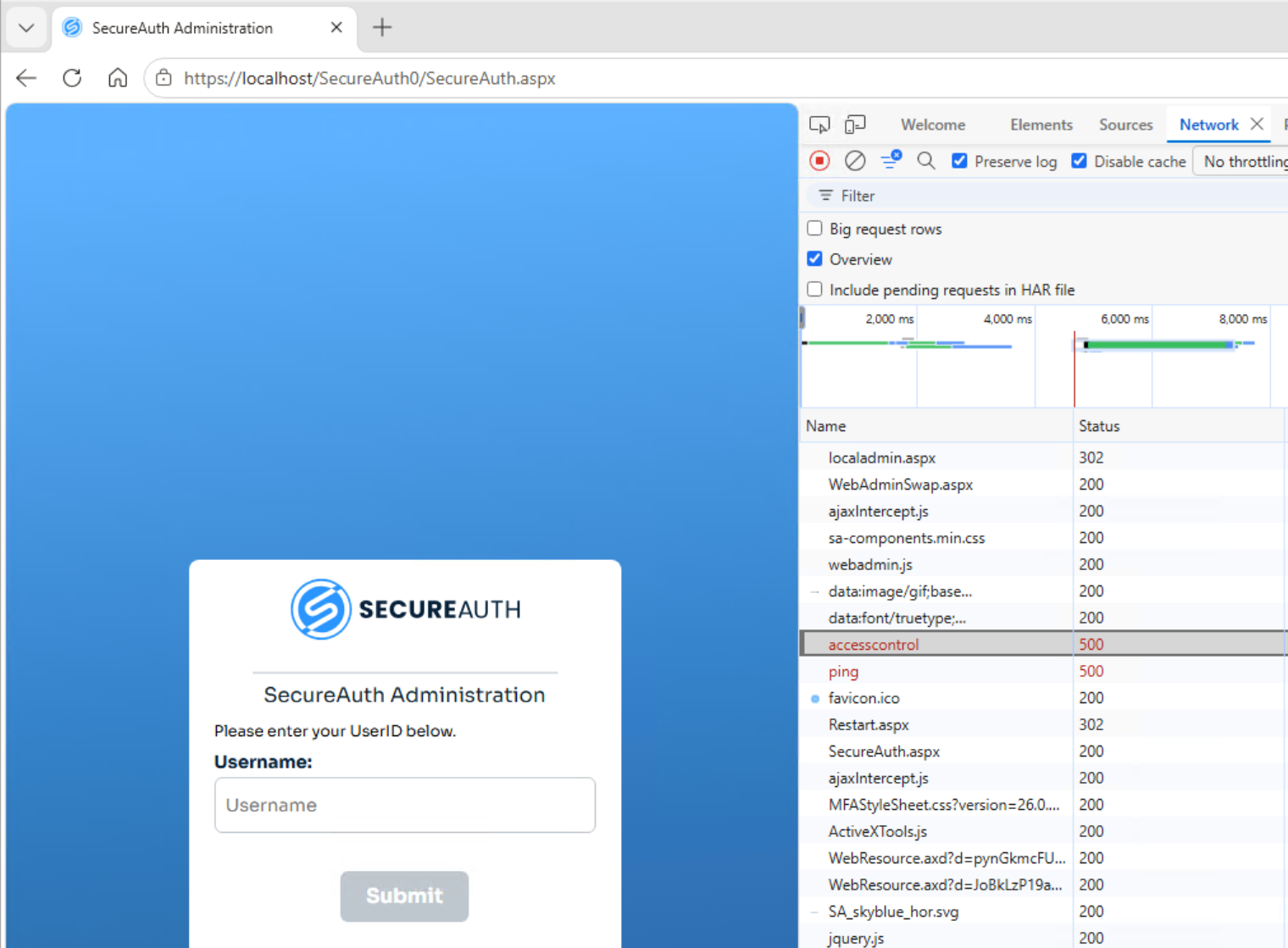Clear the network log
The width and height of the screenshot is (1288, 948).
point(855,161)
